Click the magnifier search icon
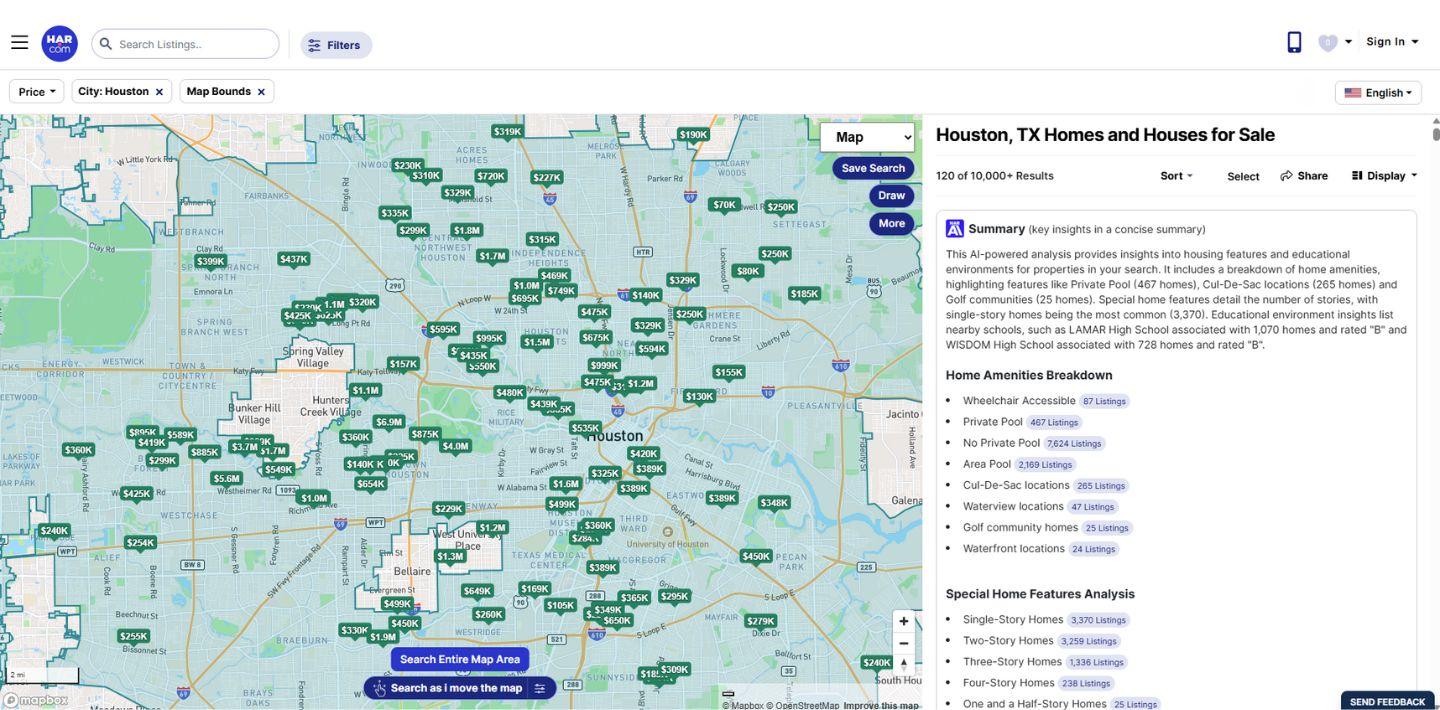 105,44
